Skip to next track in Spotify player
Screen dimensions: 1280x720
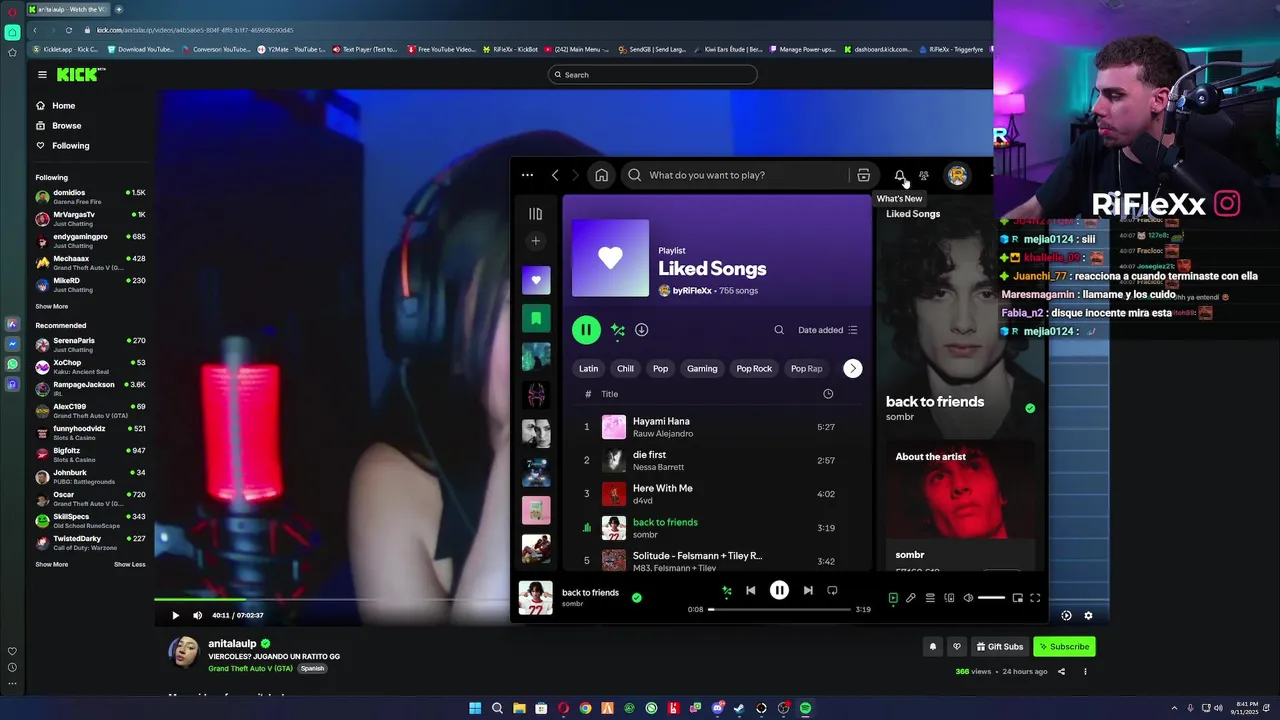point(808,590)
